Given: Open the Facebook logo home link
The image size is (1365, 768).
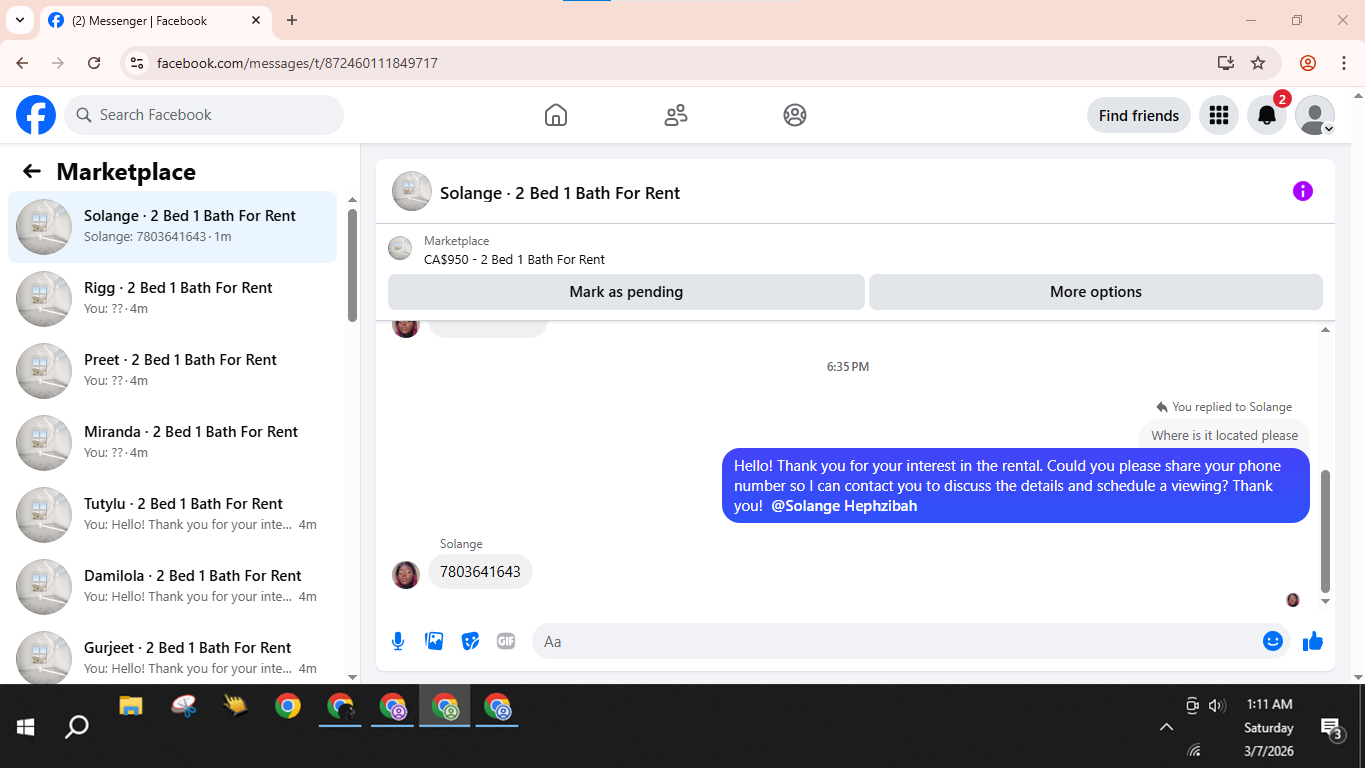Looking at the screenshot, I should [36, 115].
